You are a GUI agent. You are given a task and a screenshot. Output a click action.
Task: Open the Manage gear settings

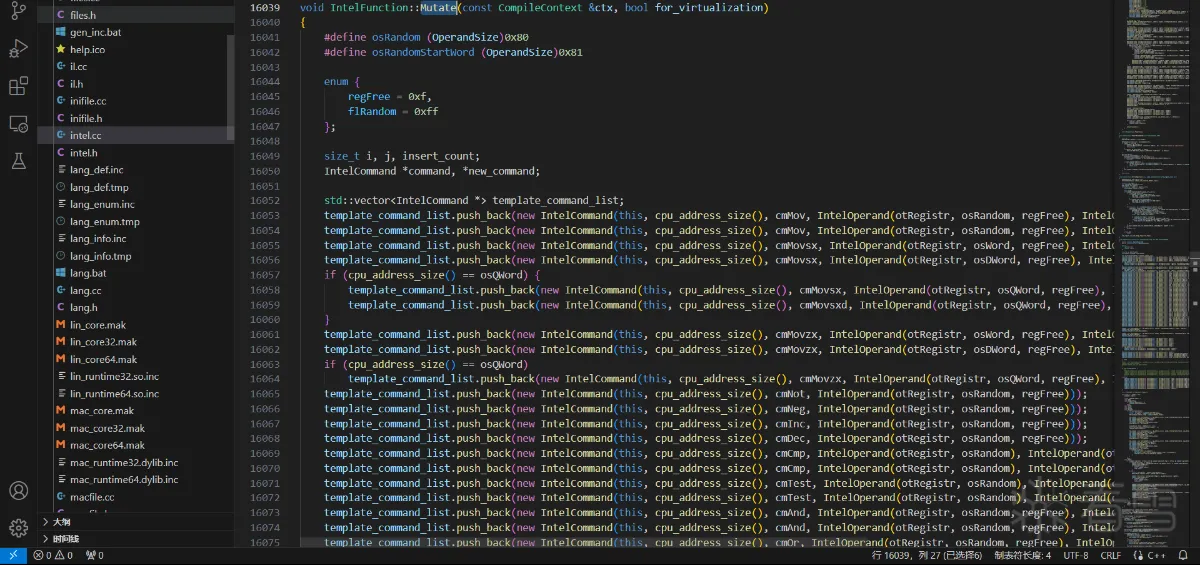click(x=18, y=528)
